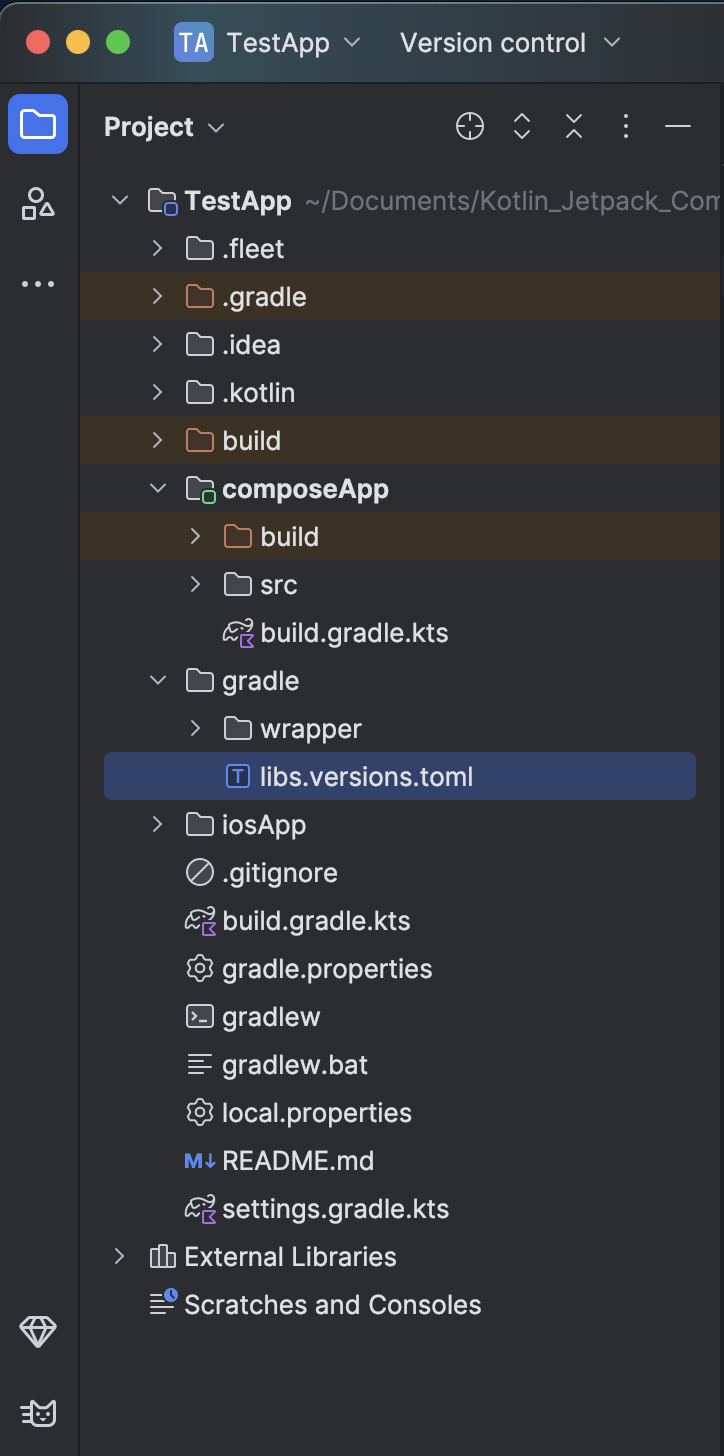Screen dimensions: 724x1456
Task: Expand the wrapper folder
Action: 195,728
